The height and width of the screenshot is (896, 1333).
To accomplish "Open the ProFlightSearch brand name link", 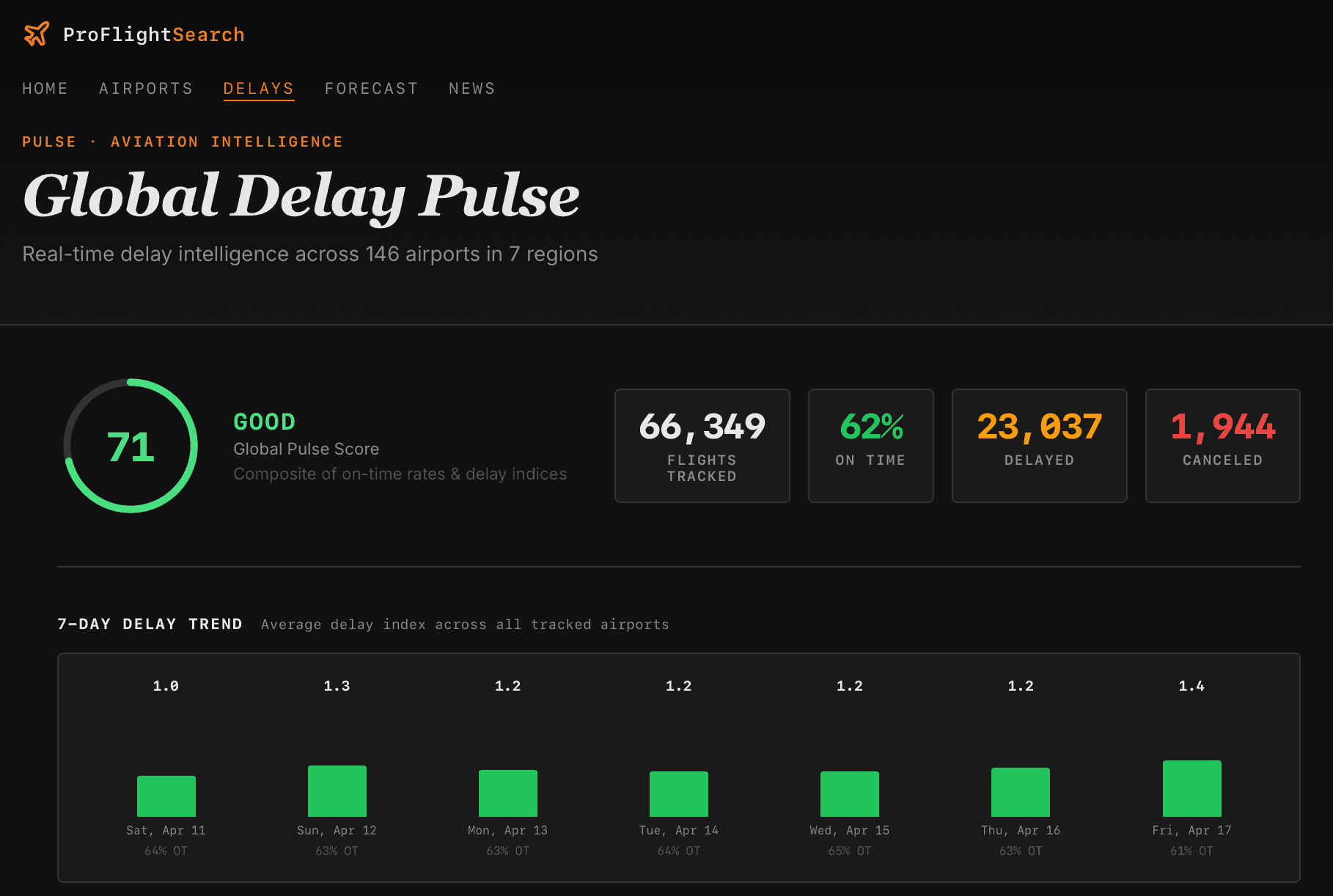I will (154, 34).
